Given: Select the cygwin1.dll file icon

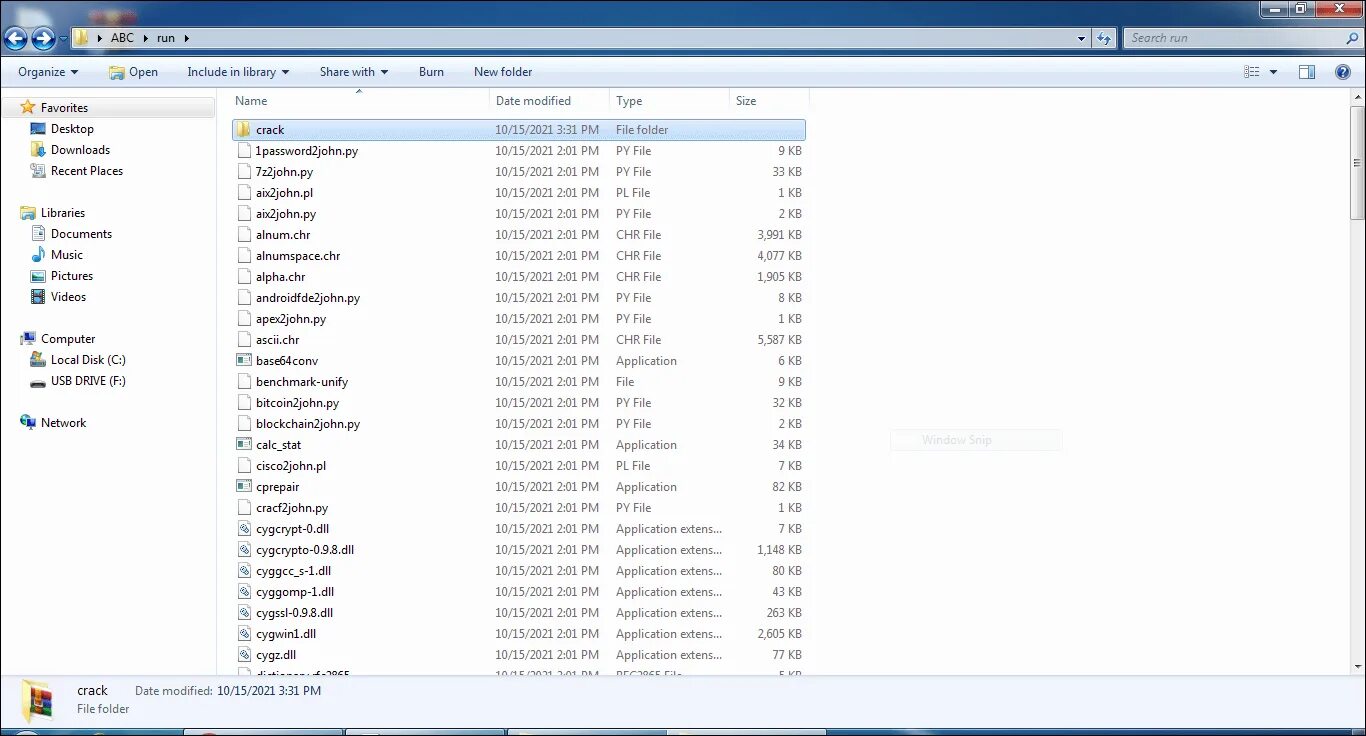Looking at the screenshot, I should 245,634.
